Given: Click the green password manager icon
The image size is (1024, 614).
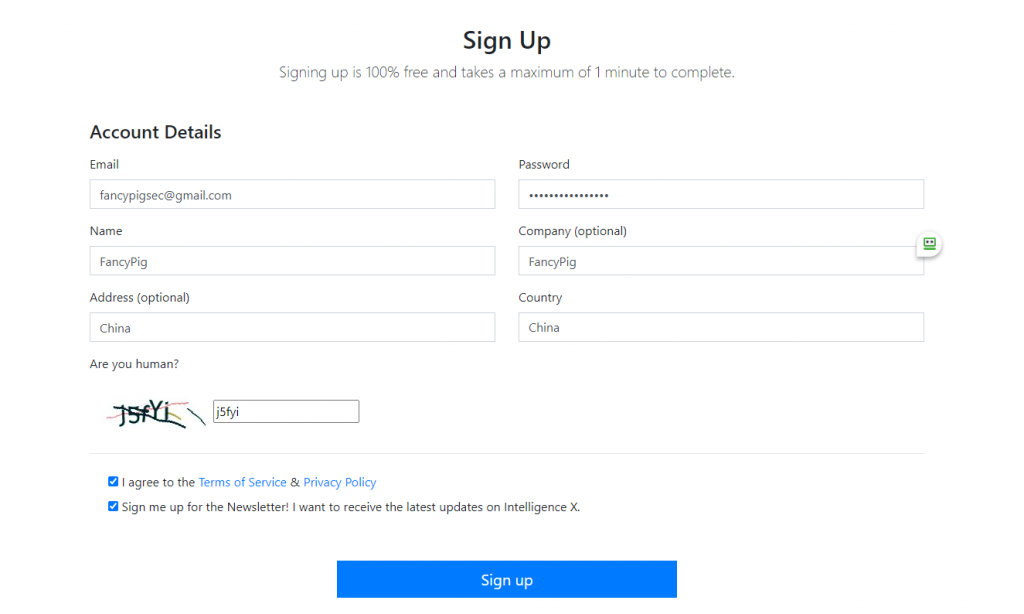Looking at the screenshot, I should [x=929, y=243].
